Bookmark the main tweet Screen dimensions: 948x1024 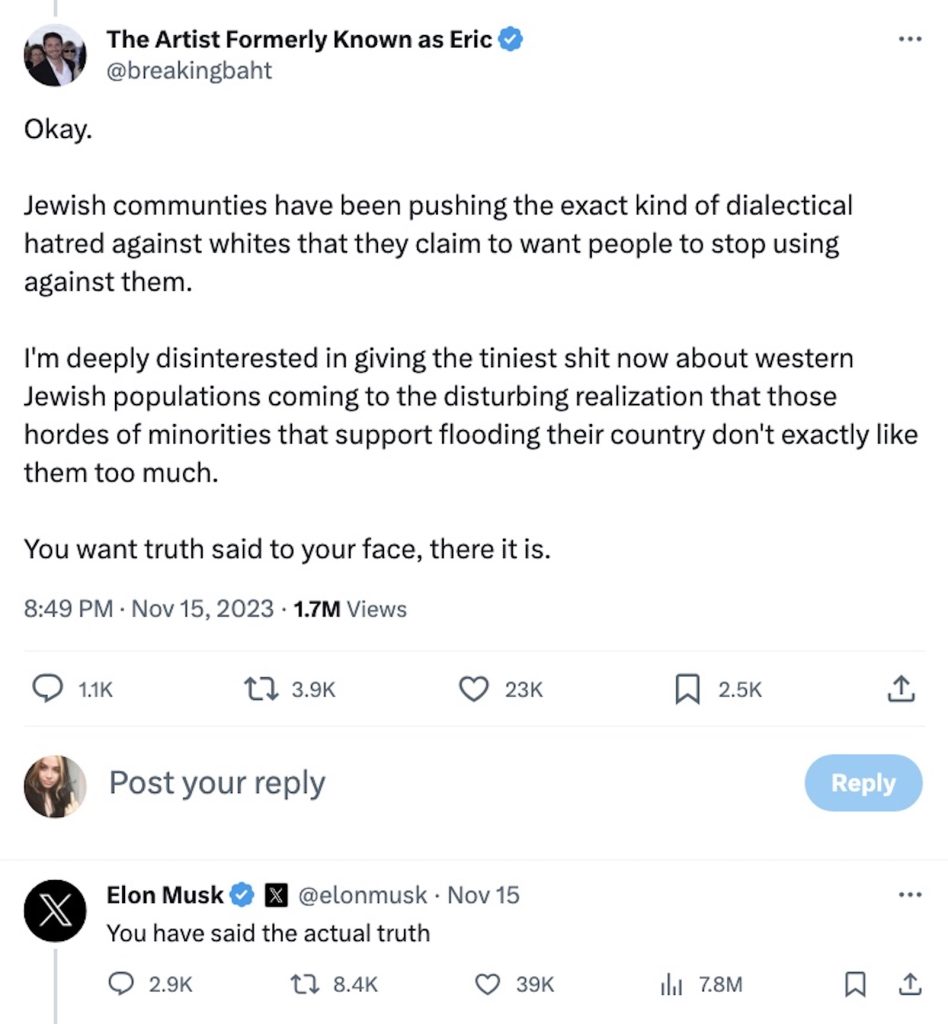686,688
